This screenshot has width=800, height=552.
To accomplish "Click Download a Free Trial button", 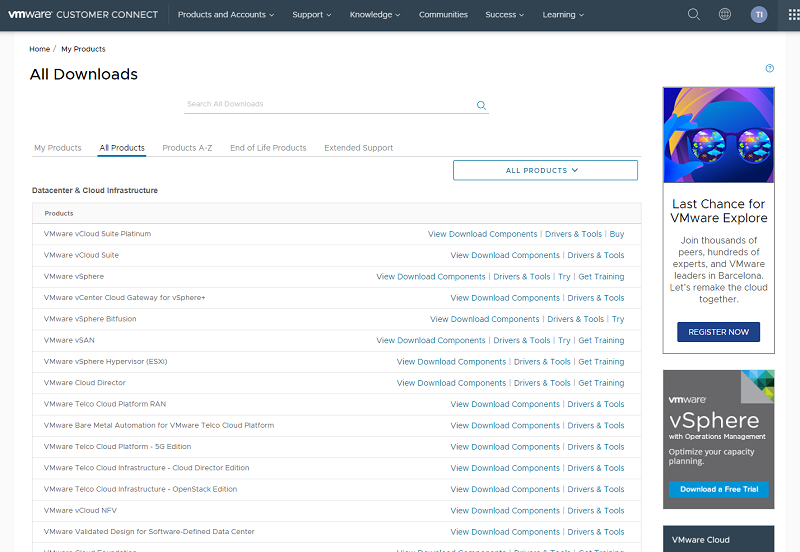I will 718,489.
